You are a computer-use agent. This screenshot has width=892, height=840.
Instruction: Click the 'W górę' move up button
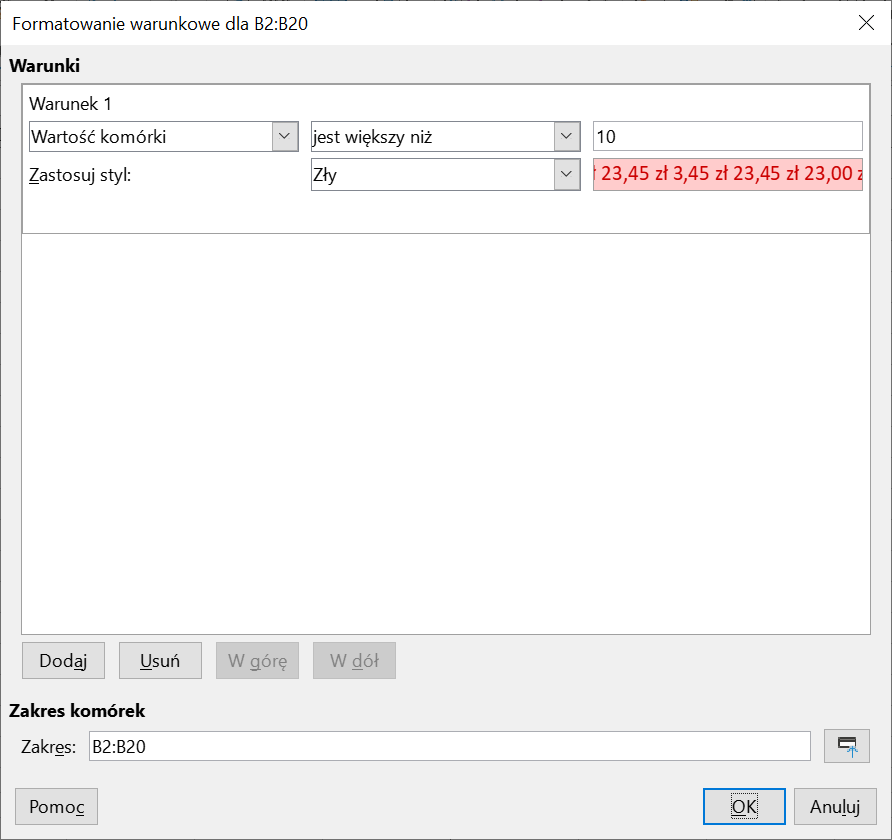(257, 661)
